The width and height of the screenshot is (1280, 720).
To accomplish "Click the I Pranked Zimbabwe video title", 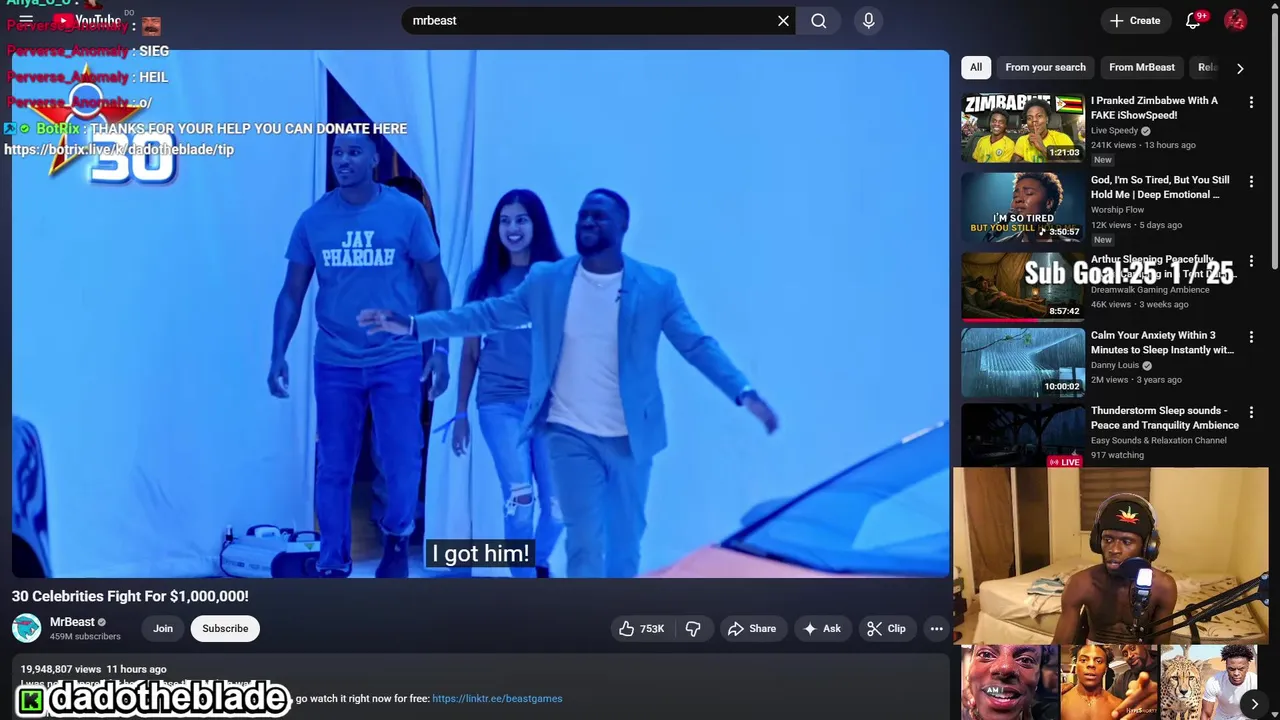I will point(1154,108).
